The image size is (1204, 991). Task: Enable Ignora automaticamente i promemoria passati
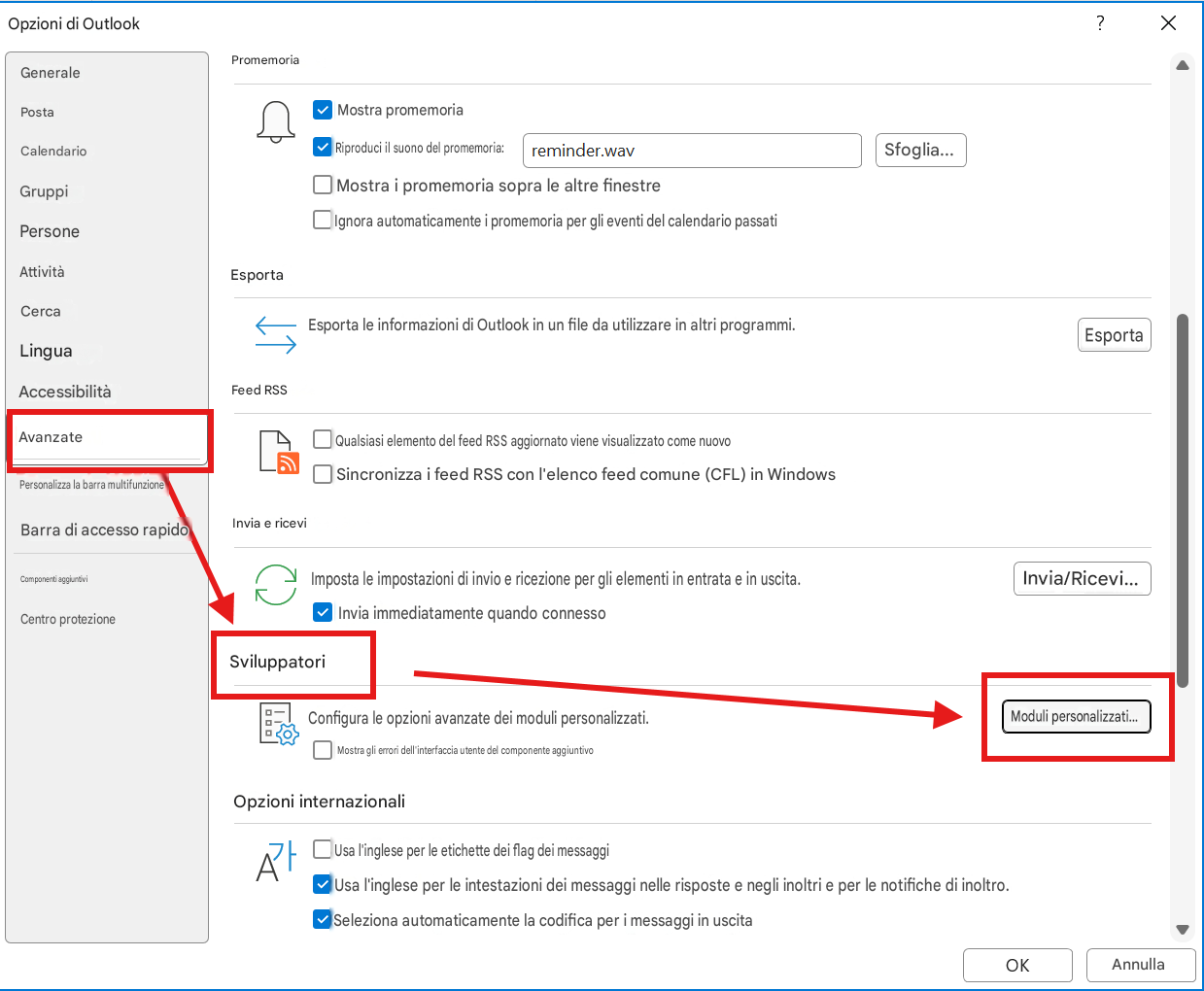click(323, 220)
